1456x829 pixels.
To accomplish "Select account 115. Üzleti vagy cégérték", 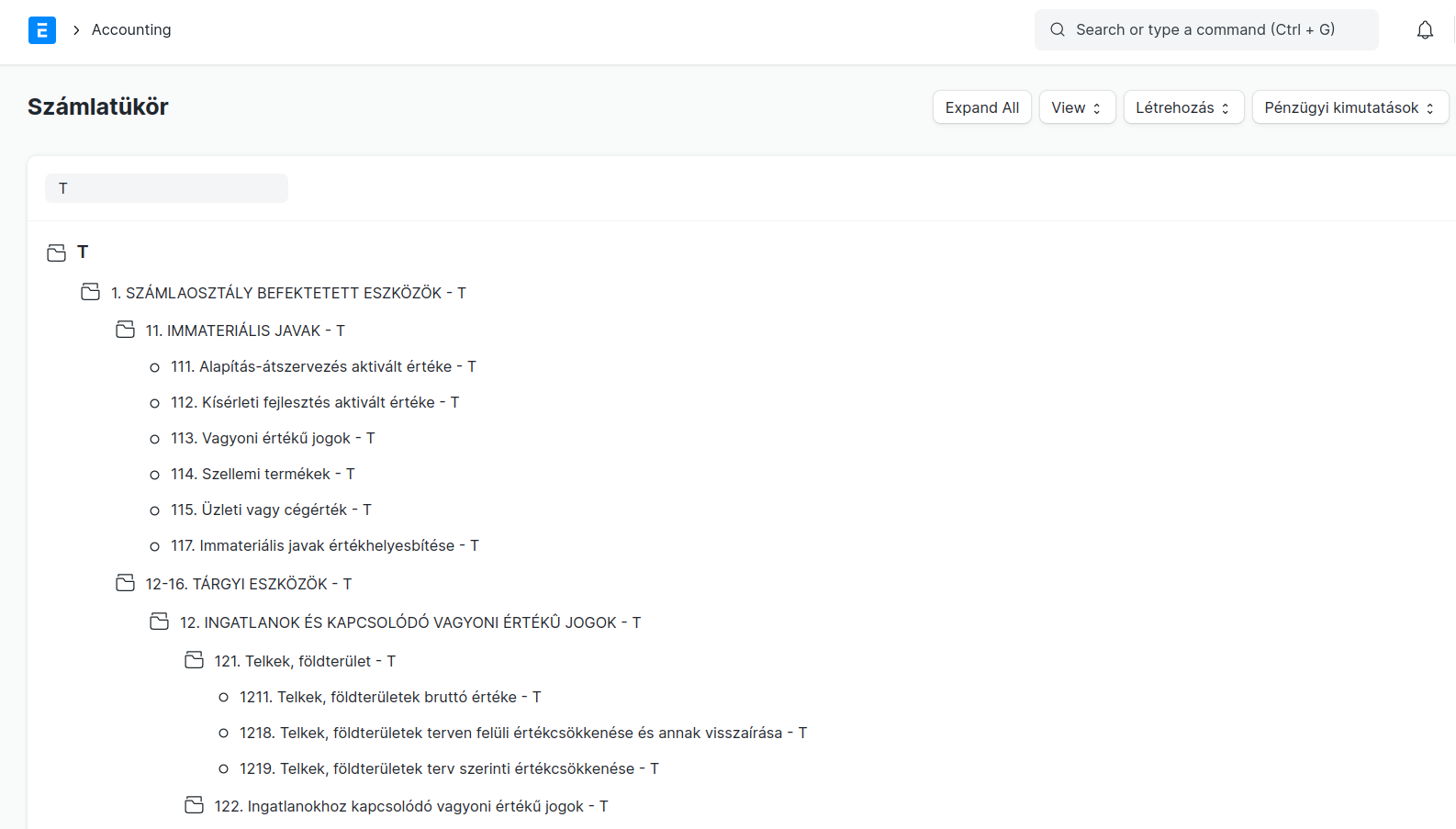I will click(271, 510).
